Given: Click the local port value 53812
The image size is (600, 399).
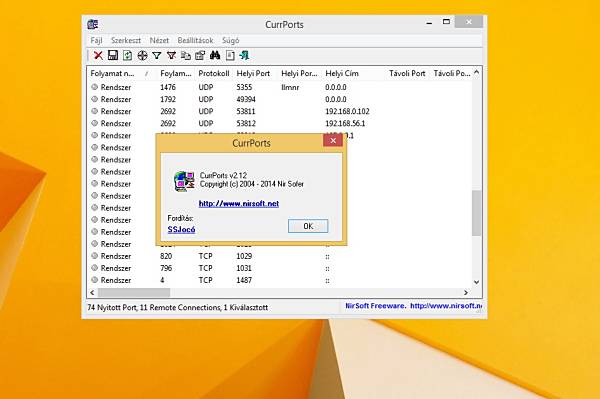Looking at the screenshot, I should pyautogui.click(x=246, y=124).
